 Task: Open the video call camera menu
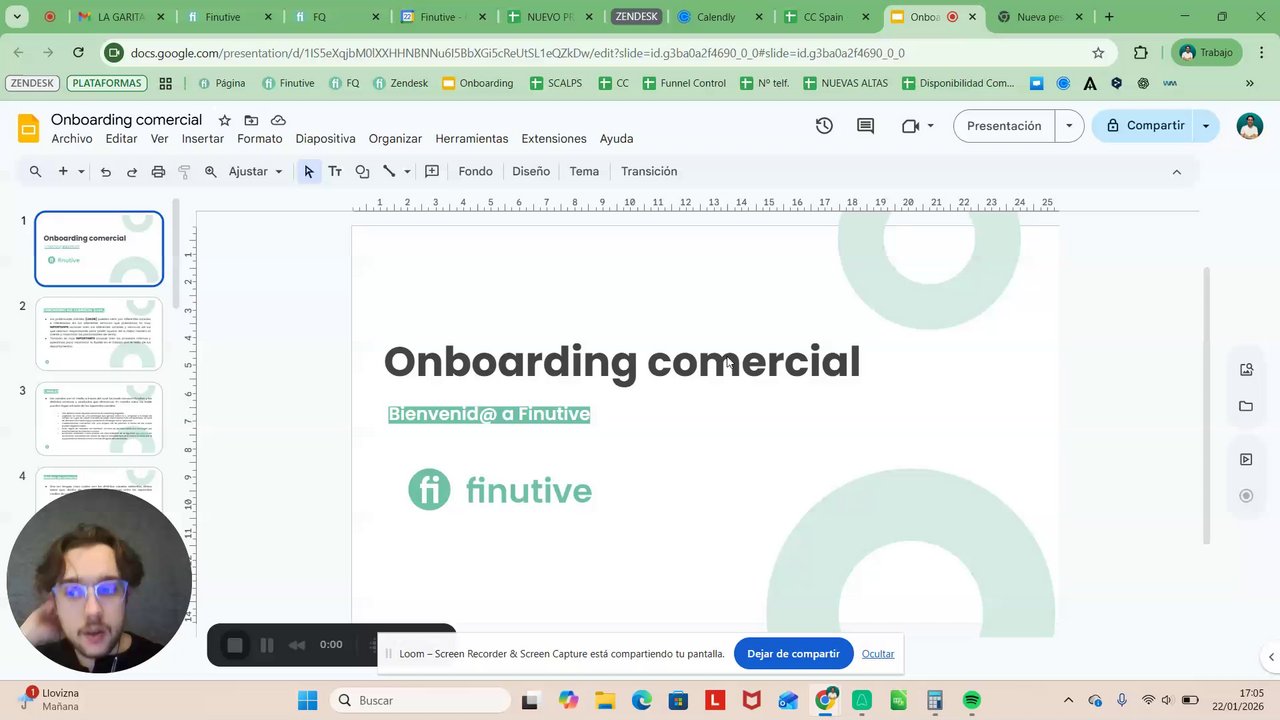click(917, 126)
